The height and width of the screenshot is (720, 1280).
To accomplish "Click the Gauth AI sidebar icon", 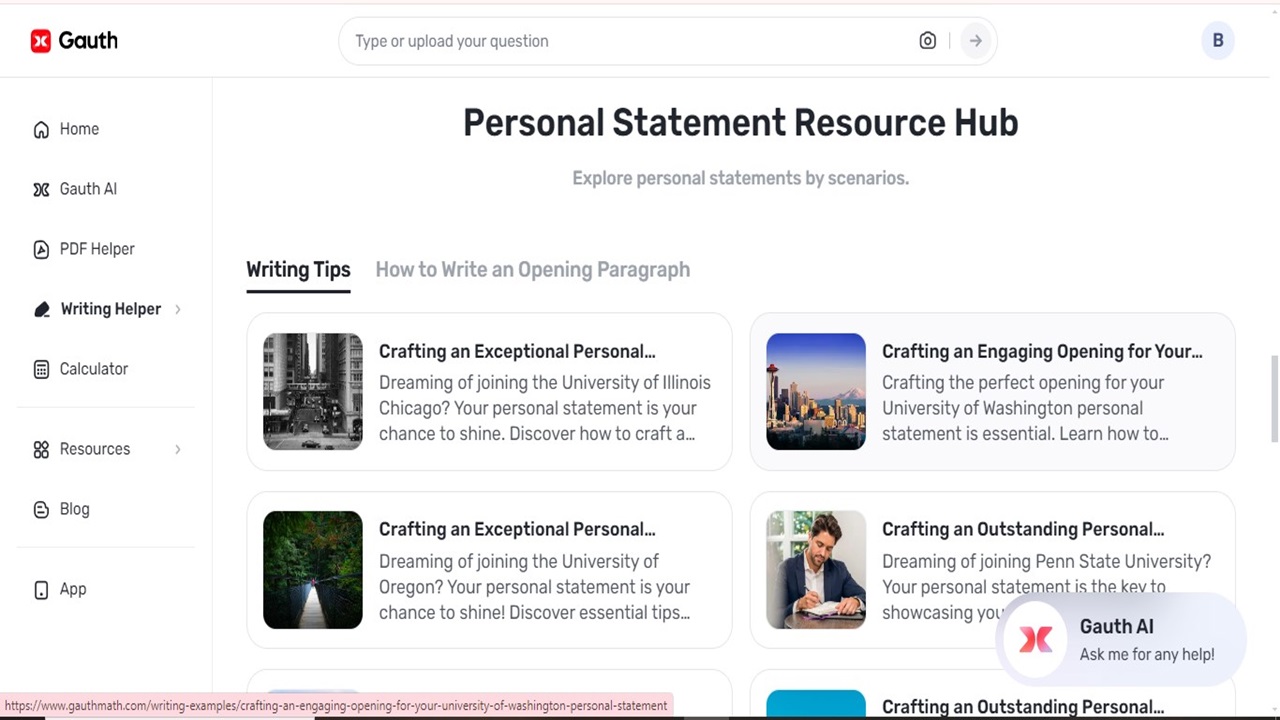I will click(x=41, y=189).
